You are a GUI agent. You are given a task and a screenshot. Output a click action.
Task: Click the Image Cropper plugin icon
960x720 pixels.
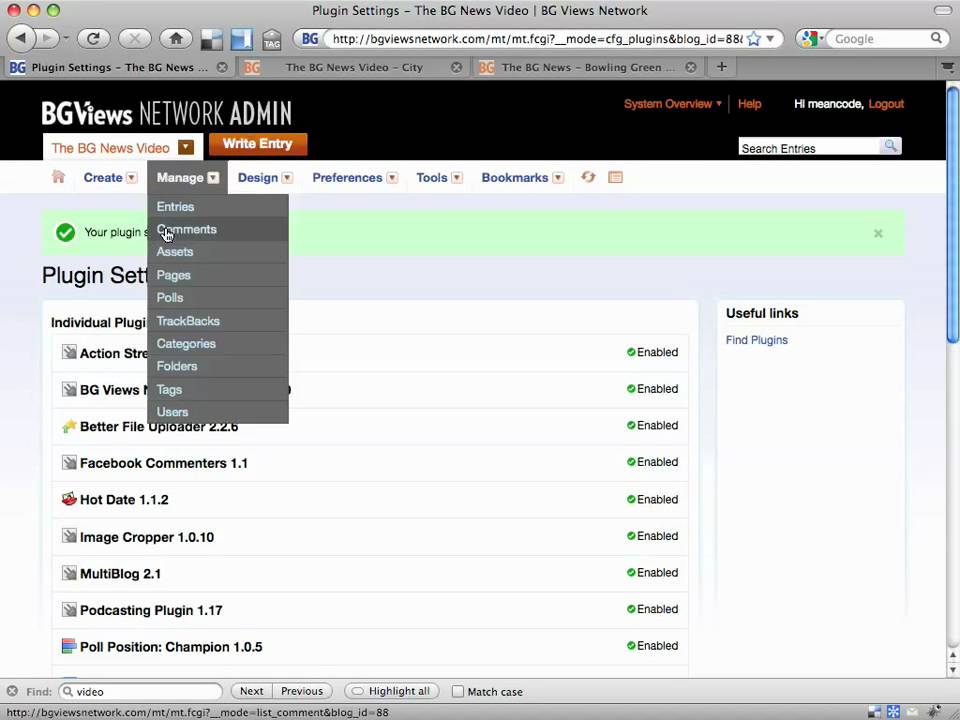[x=69, y=536]
